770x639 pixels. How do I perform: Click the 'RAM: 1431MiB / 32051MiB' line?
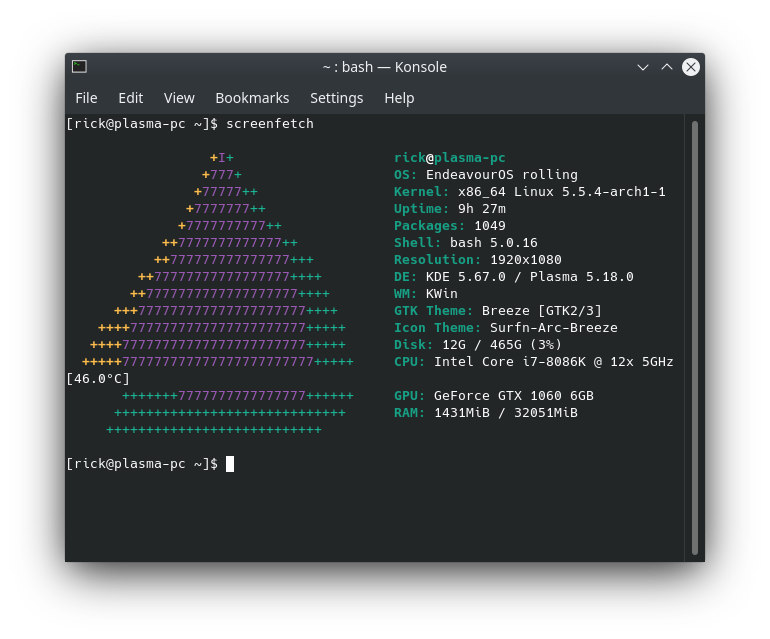[486, 413]
